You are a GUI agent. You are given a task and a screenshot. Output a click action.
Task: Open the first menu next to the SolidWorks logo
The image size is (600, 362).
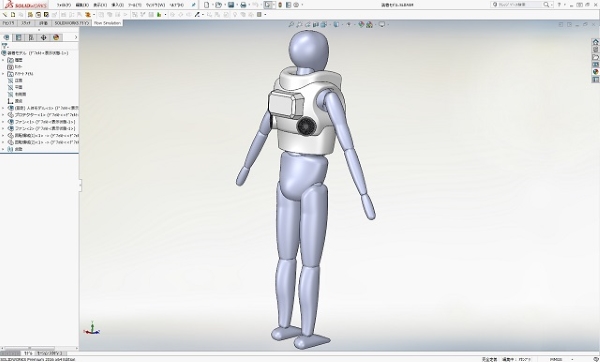[64, 5]
